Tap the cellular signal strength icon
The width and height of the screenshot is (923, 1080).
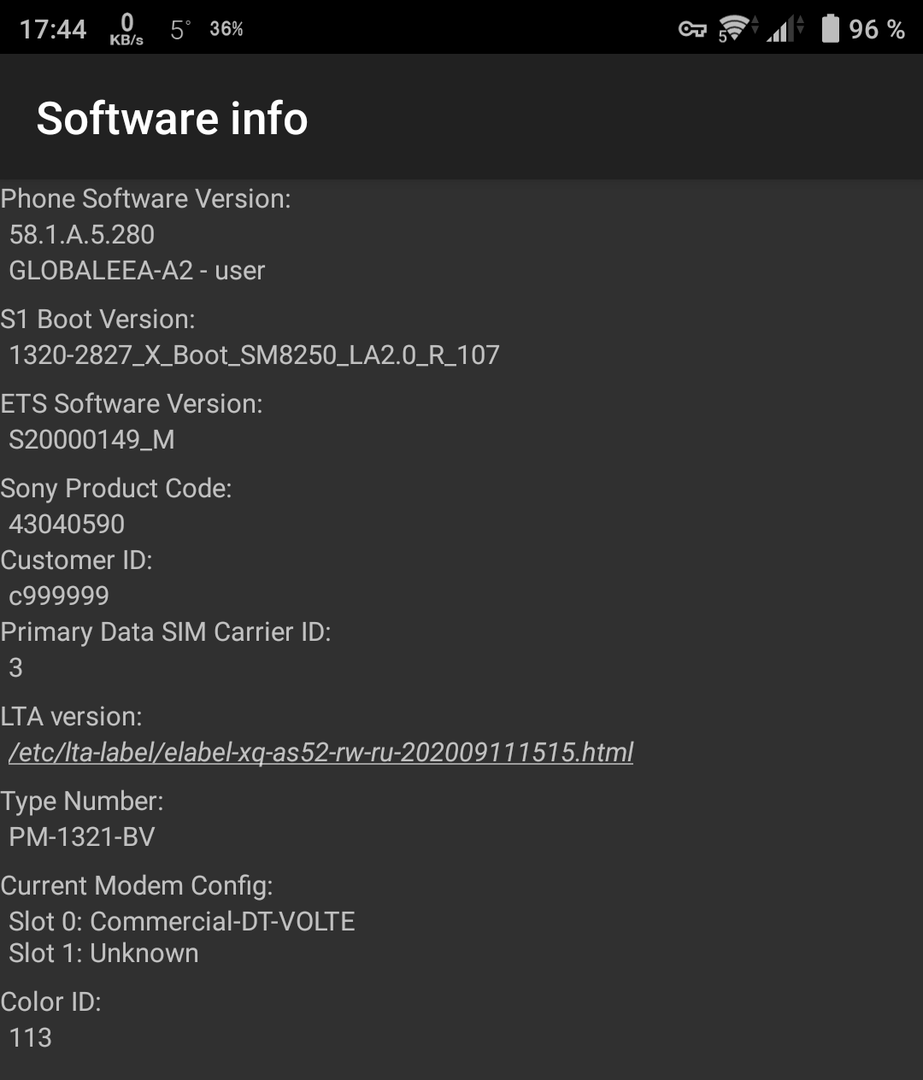click(781, 29)
